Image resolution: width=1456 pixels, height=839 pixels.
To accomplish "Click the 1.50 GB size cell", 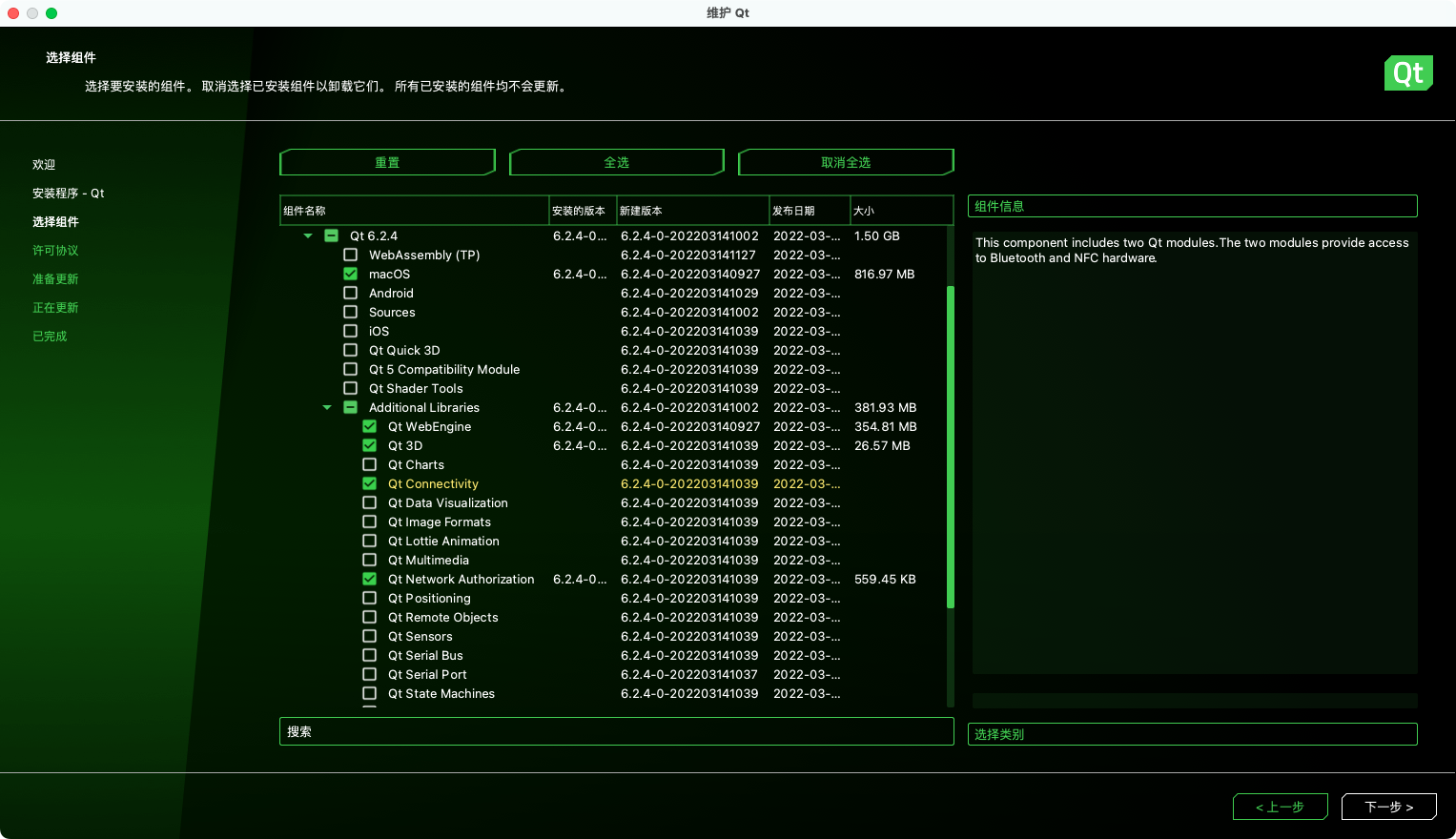I will 877,235.
